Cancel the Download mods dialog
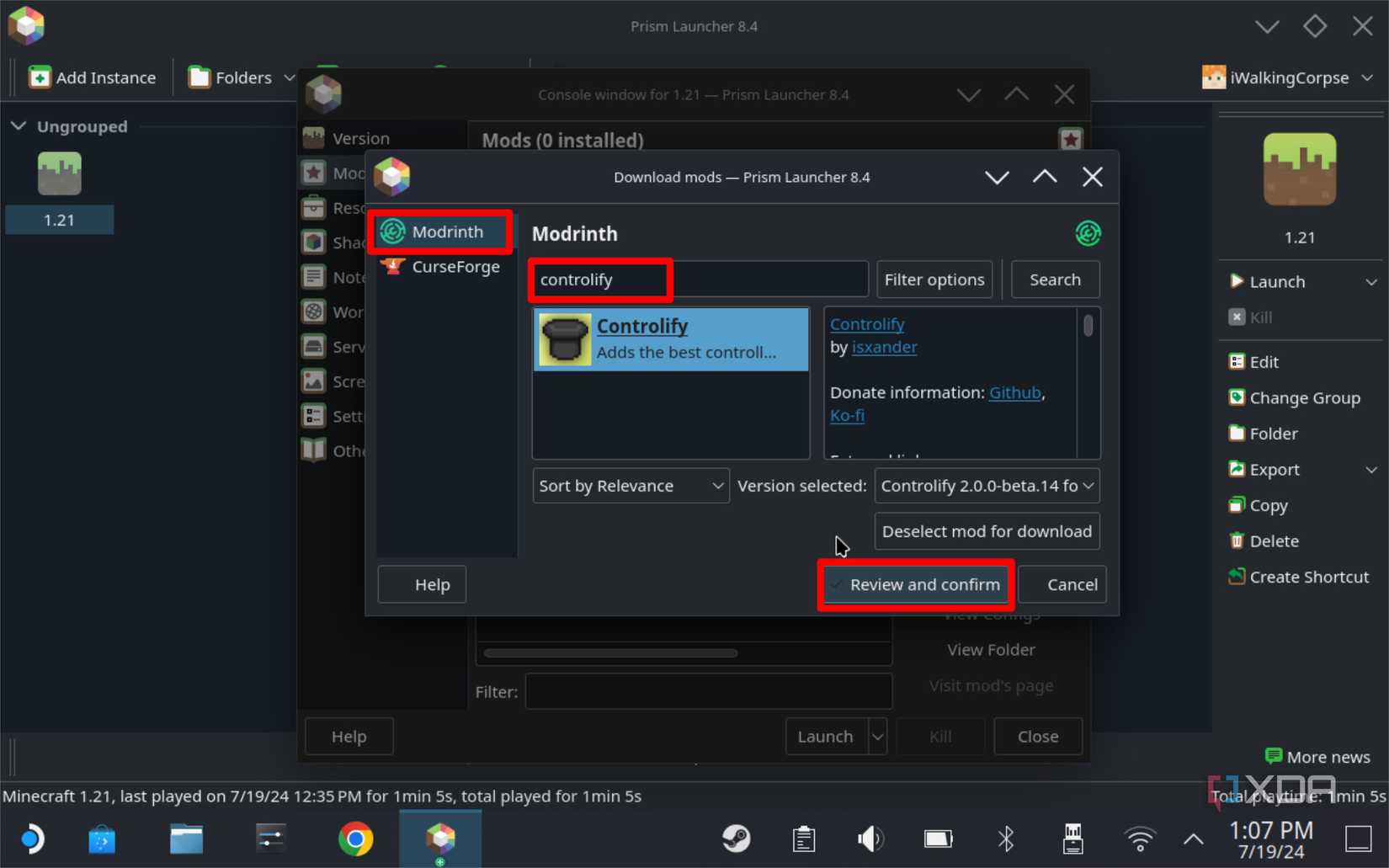 click(x=1062, y=584)
